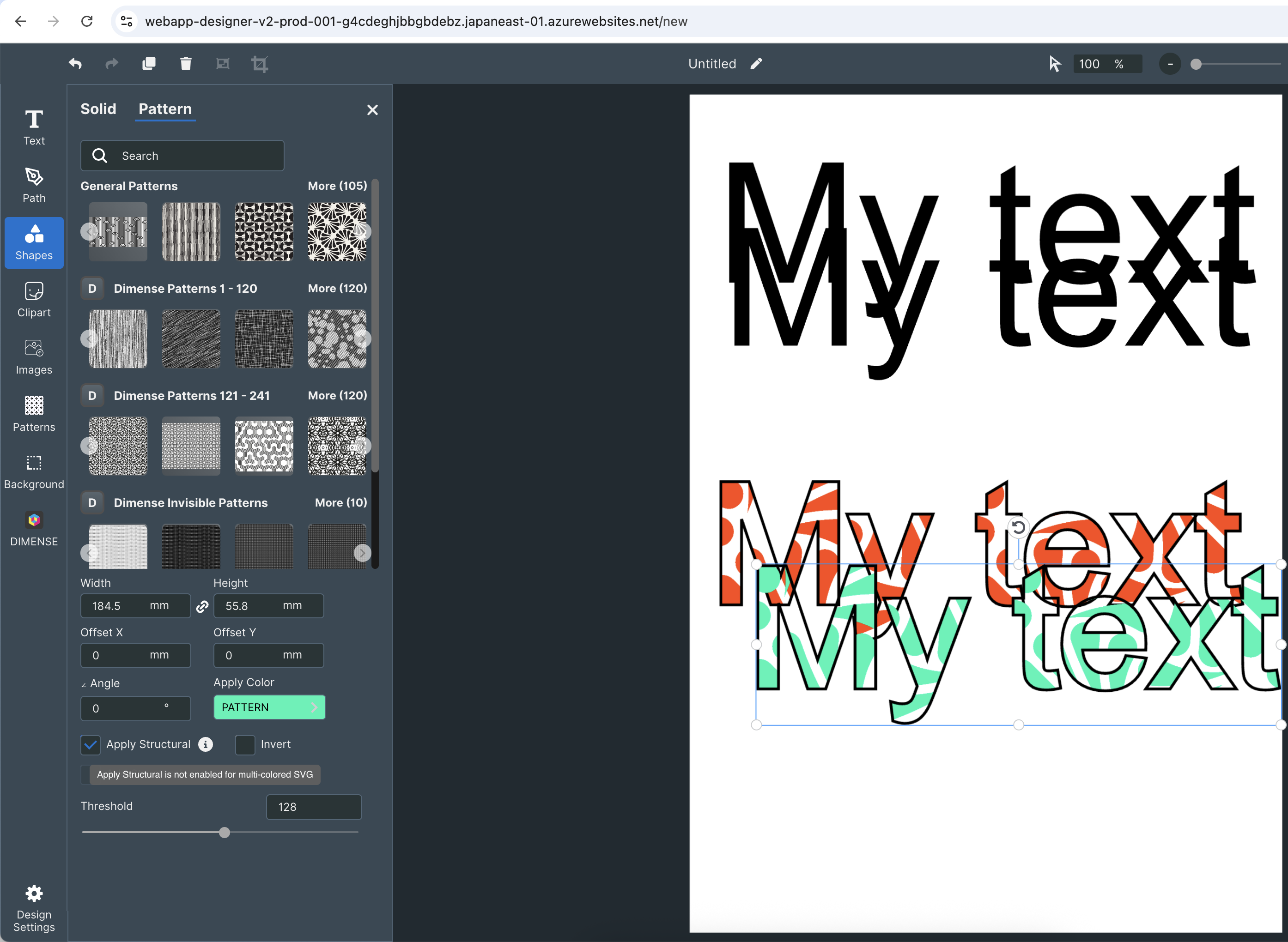Click the zoom 100 % field
The height and width of the screenshot is (942, 1288).
(1107, 63)
